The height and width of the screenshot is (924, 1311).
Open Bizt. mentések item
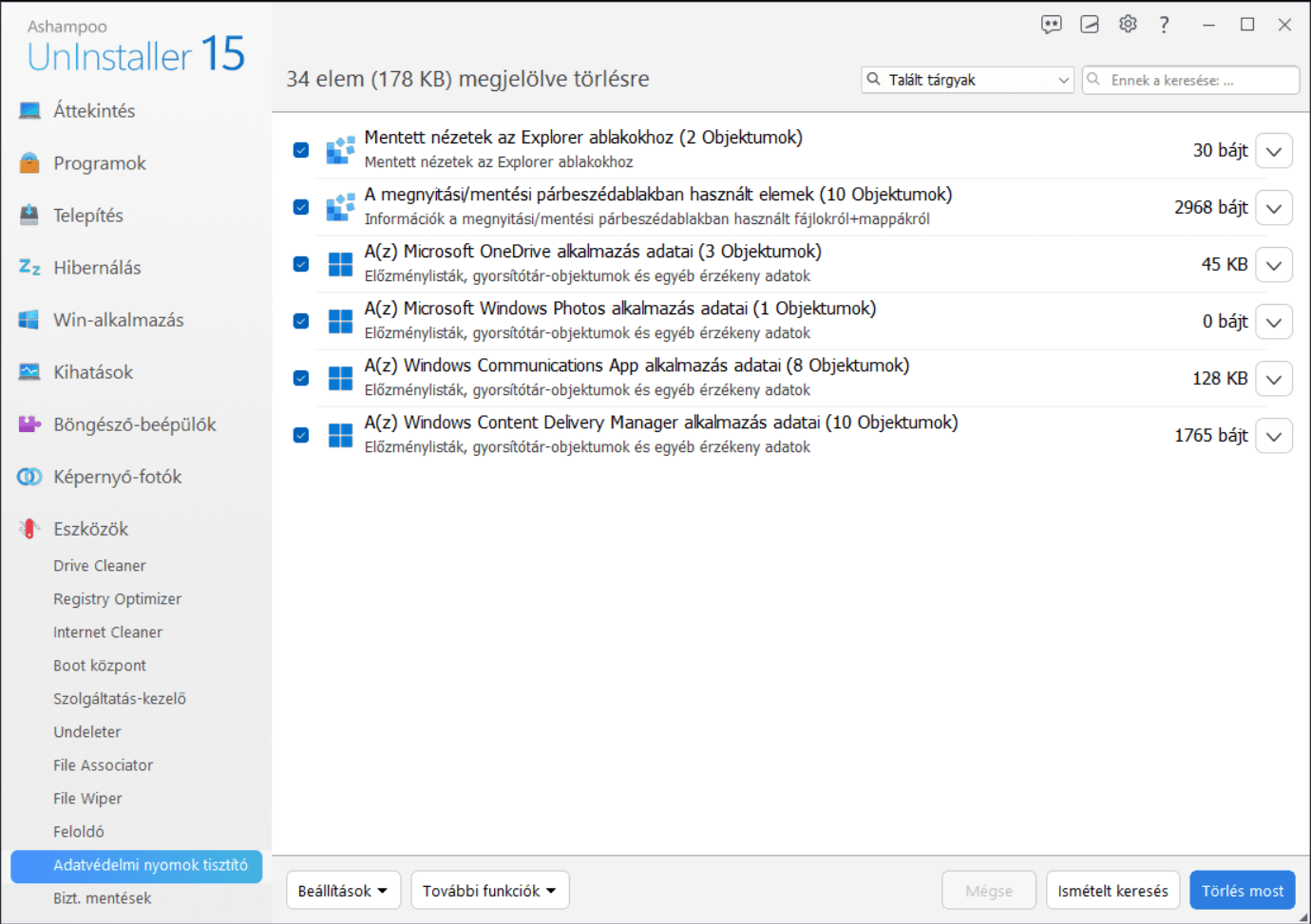tap(103, 898)
